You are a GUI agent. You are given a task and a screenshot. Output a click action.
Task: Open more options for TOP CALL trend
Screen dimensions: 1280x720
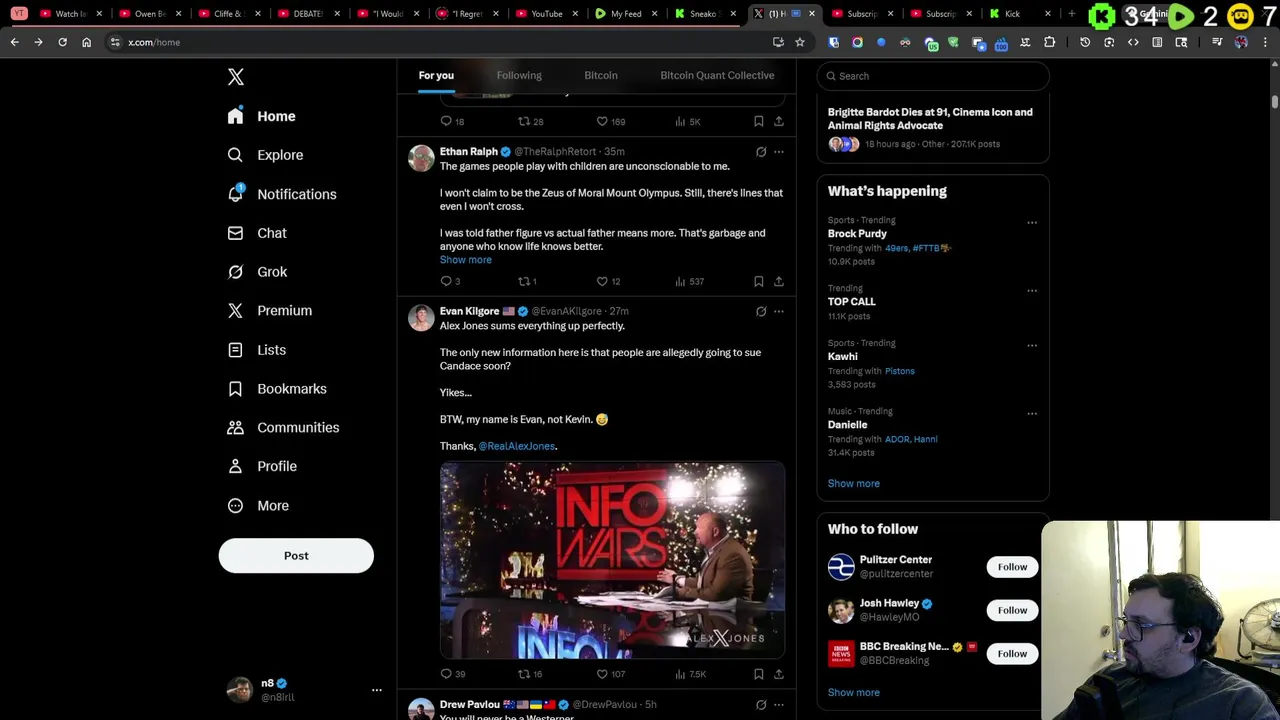click(x=1032, y=291)
